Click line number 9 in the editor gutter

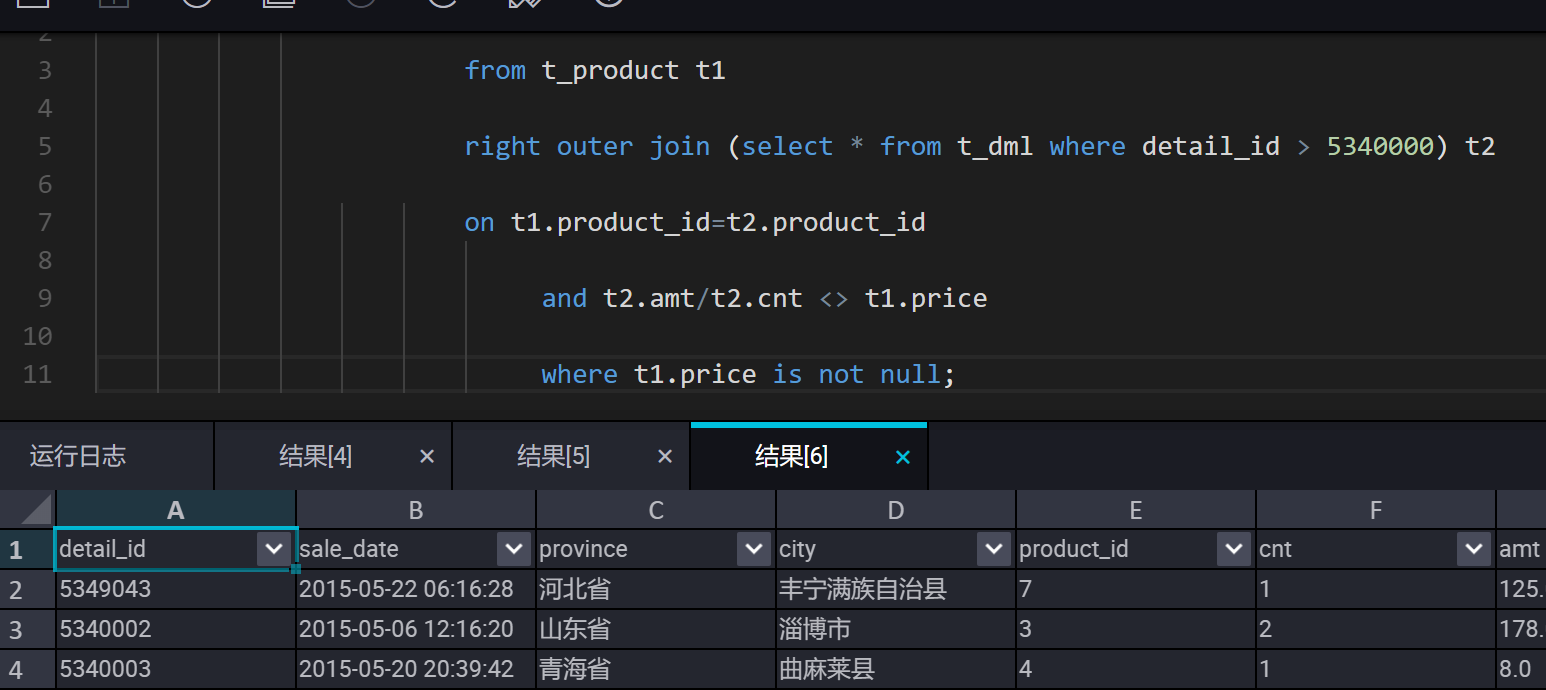(44, 298)
